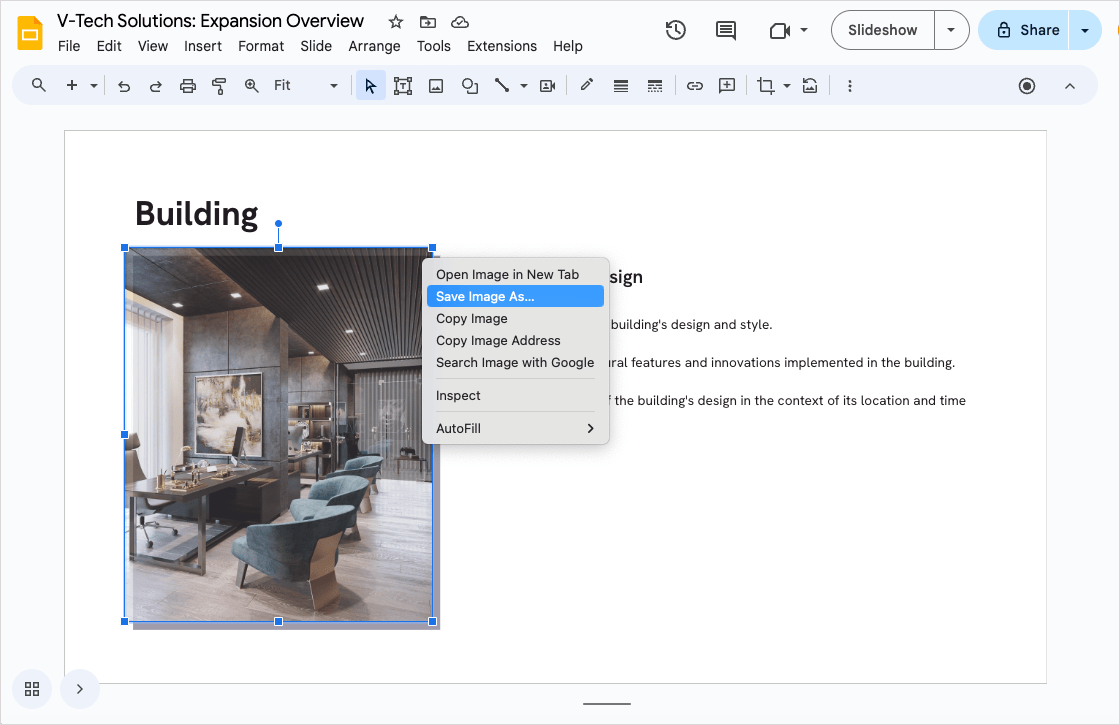This screenshot has width=1120, height=725.
Task: Open the Arrange menu
Action: tap(374, 45)
